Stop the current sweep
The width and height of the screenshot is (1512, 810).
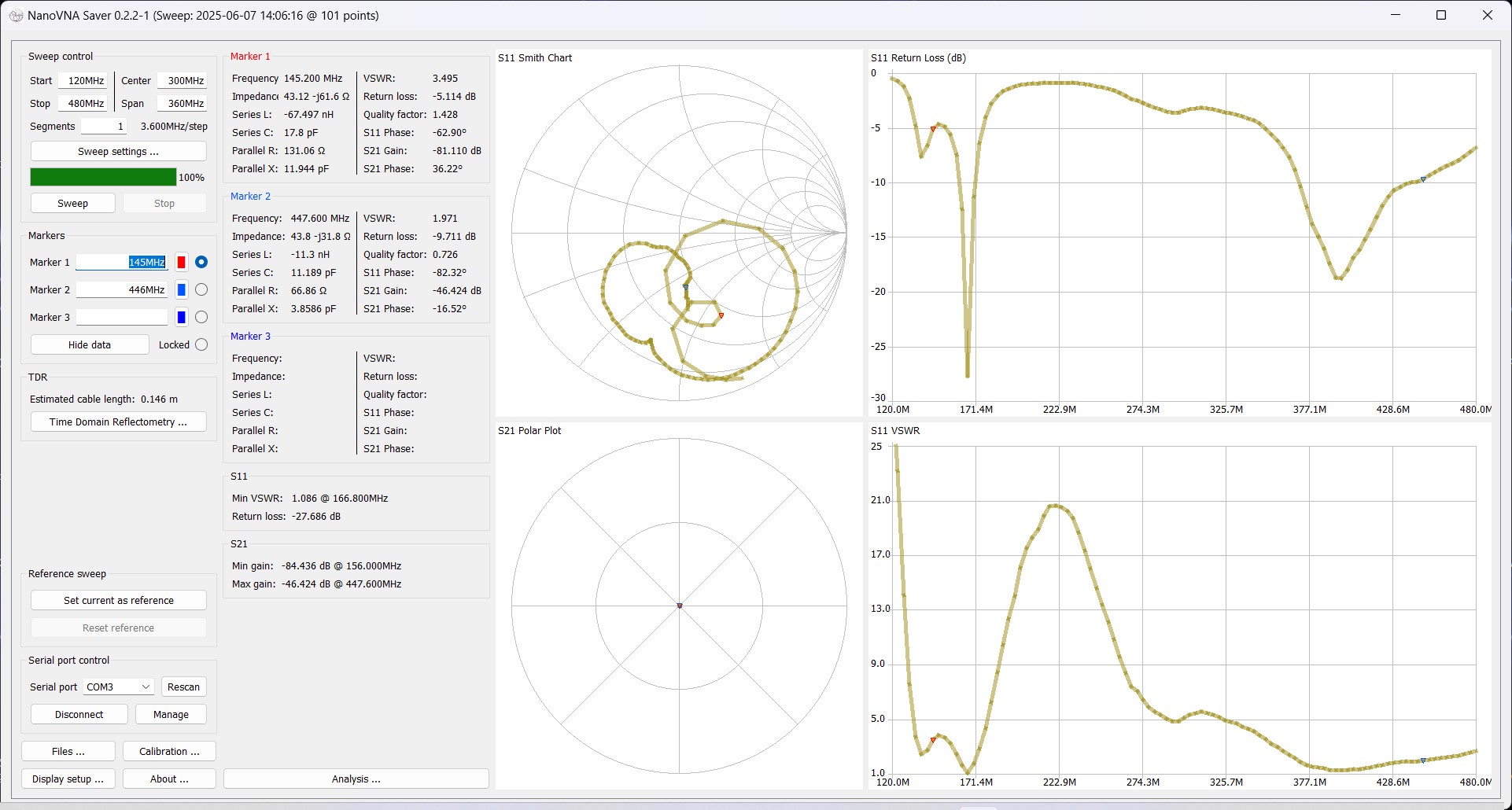click(x=164, y=203)
